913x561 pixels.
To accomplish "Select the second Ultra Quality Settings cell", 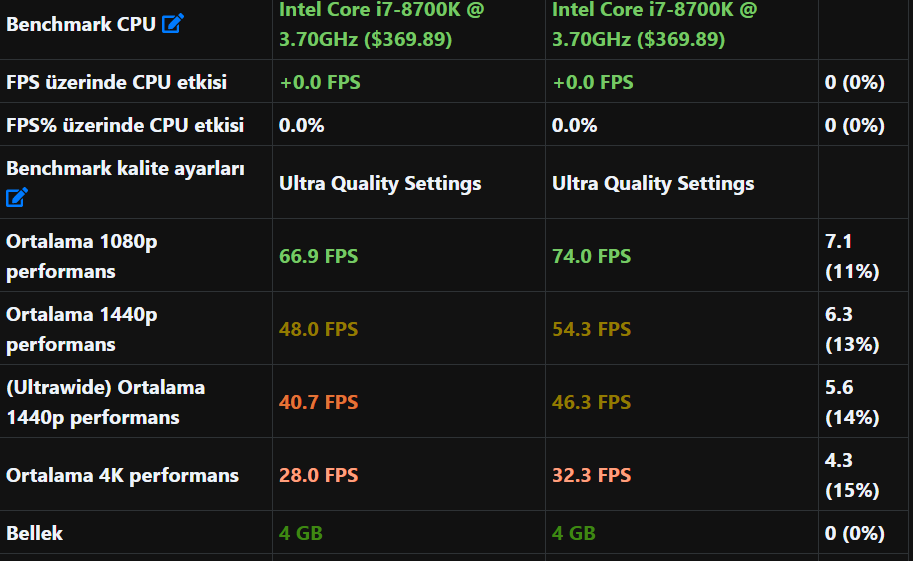I will point(653,183).
